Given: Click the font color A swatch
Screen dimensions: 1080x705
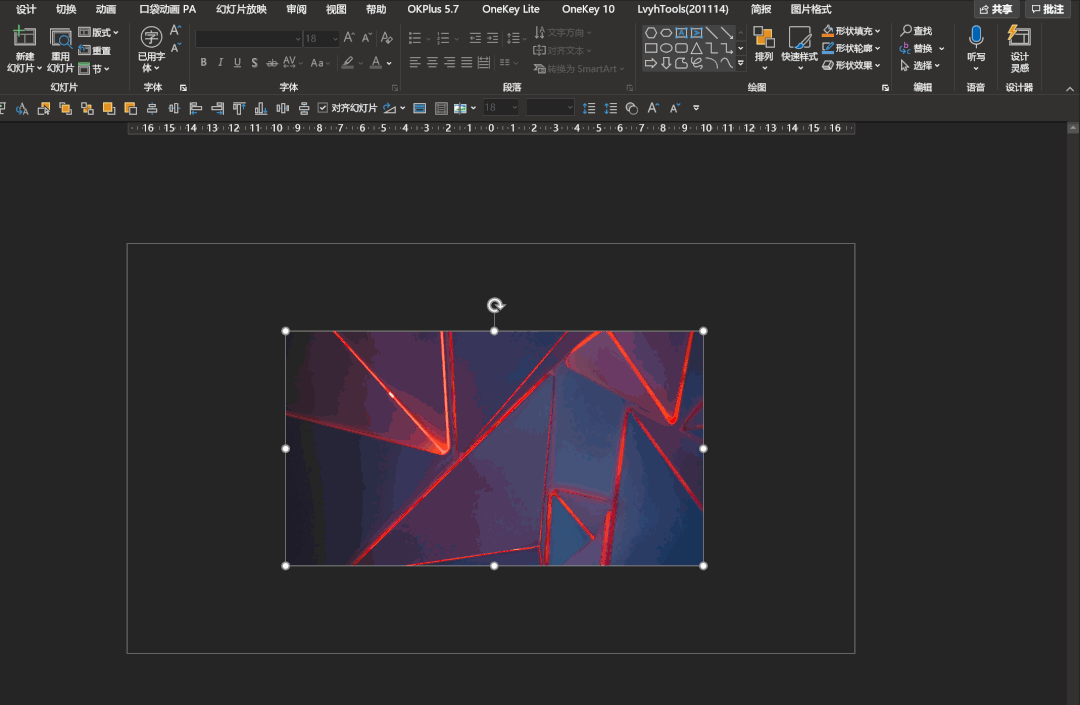Looking at the screenshot, I should [376, 63].
